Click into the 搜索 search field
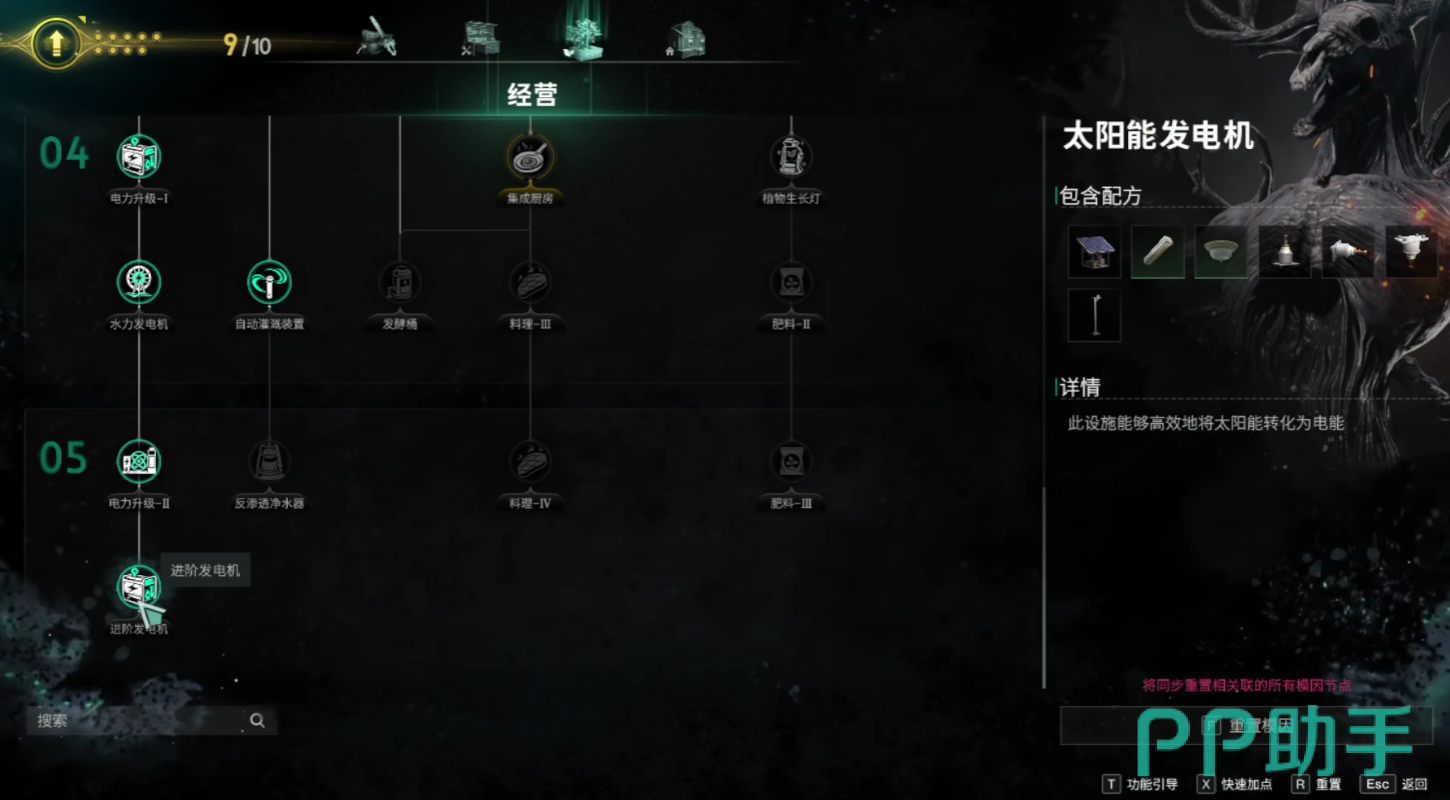Screen dimensions: 1450x800 [151, 720]
